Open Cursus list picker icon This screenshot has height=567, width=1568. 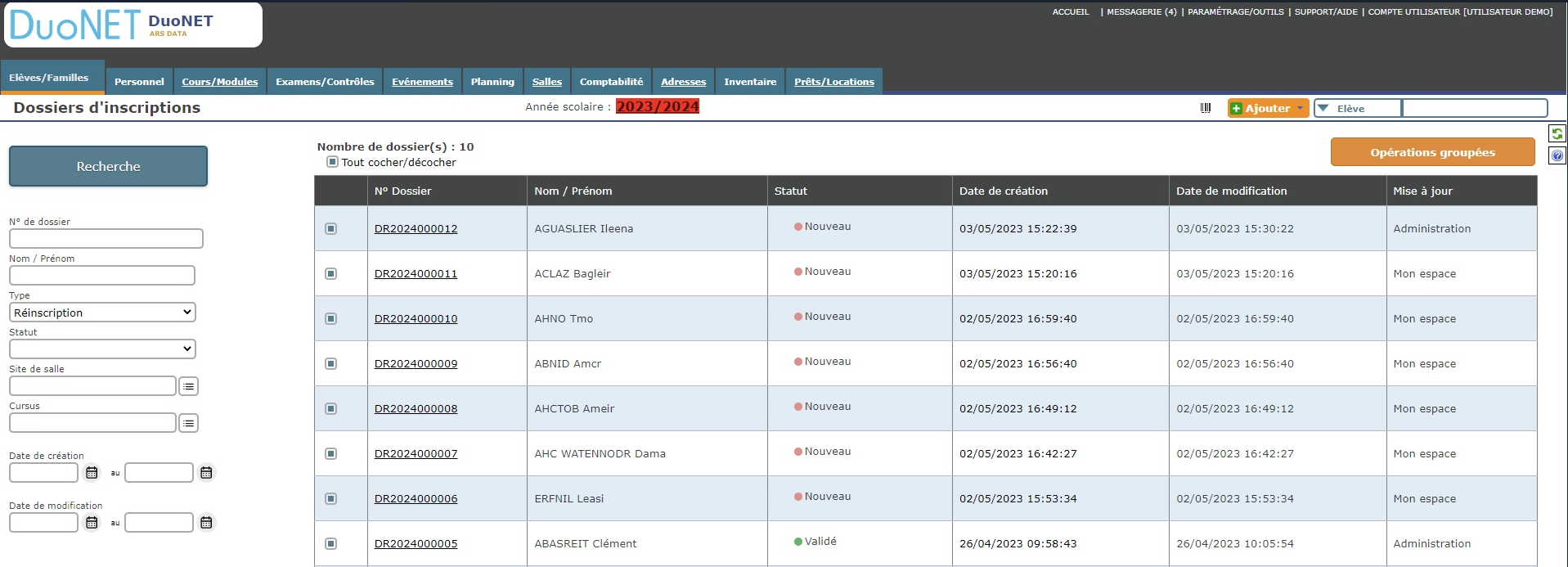(188, 423)
